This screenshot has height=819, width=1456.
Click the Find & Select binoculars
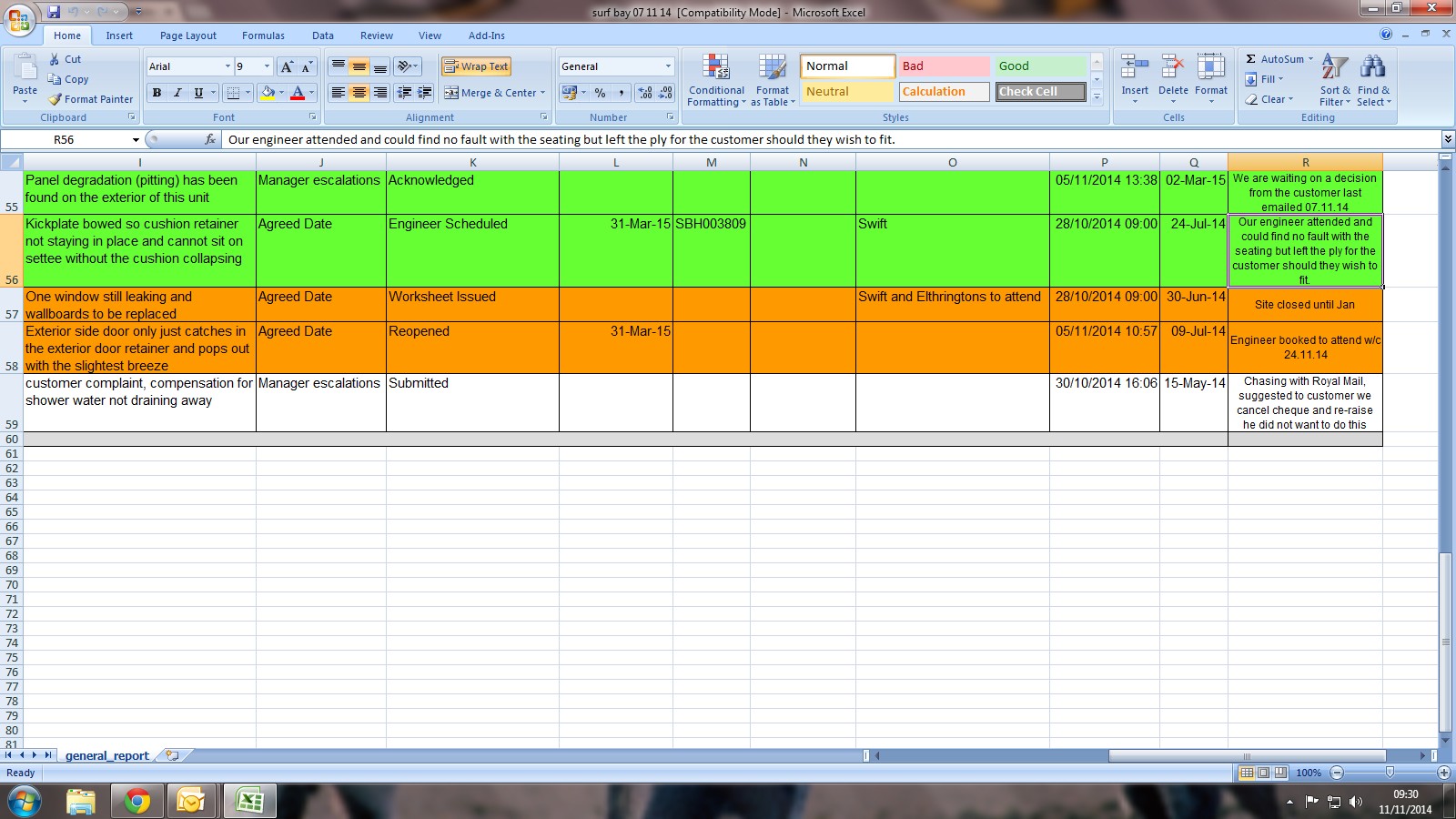coord(1372,68)
